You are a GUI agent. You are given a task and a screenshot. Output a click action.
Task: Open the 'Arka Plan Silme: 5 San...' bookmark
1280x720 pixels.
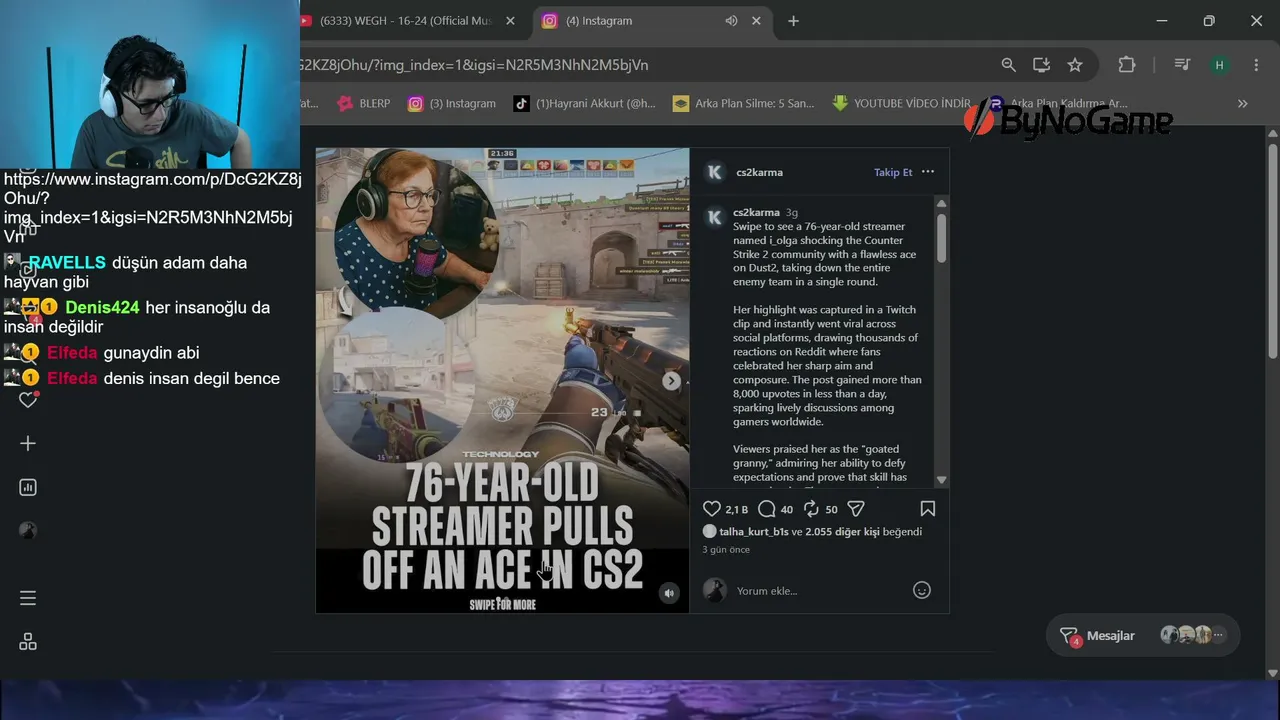(744, 103)
